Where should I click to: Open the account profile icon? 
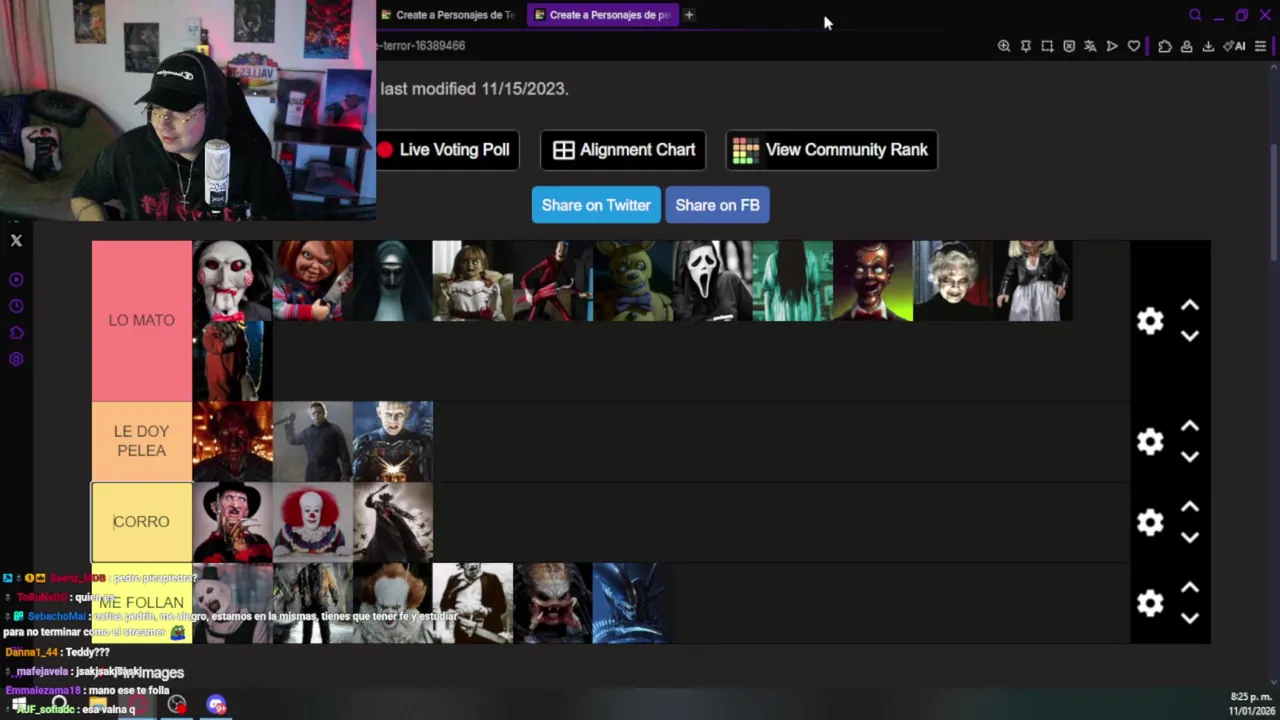click(1187, 46)
